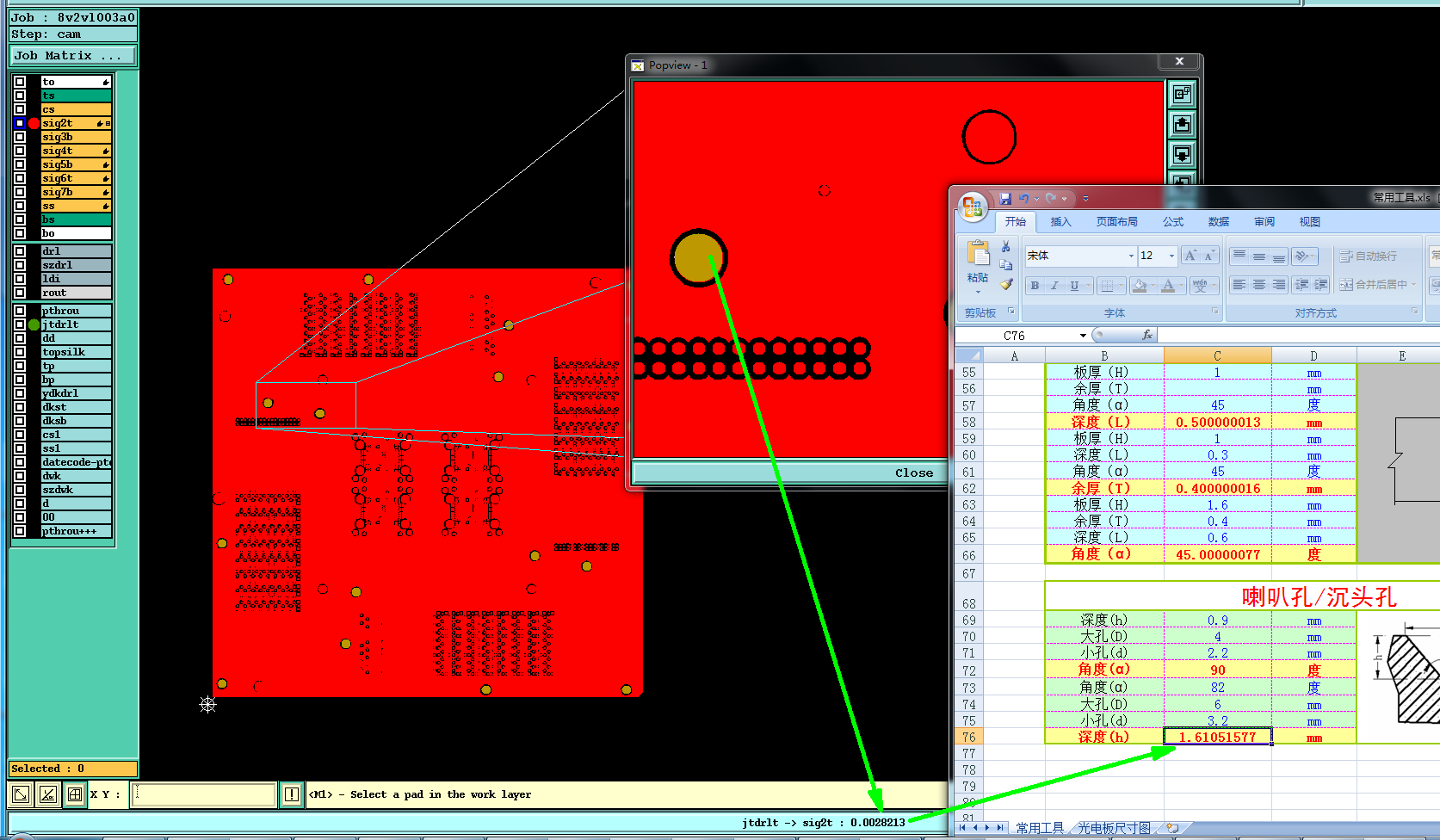Click the 合并后居中 (Merge & Center) button
Screen dimensions: 1440x840
1377,285
